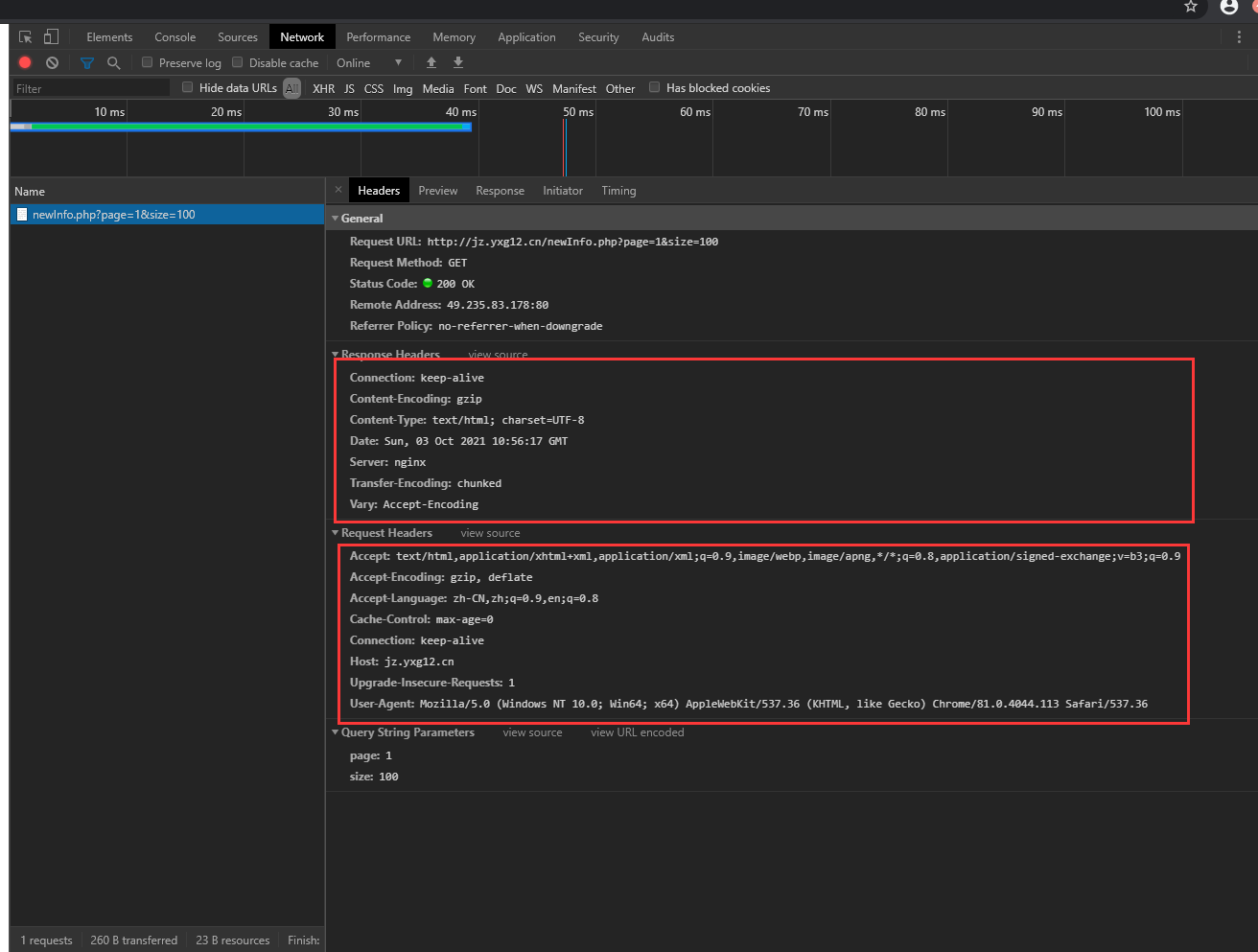Filter requests by JS

coord(349,88)
